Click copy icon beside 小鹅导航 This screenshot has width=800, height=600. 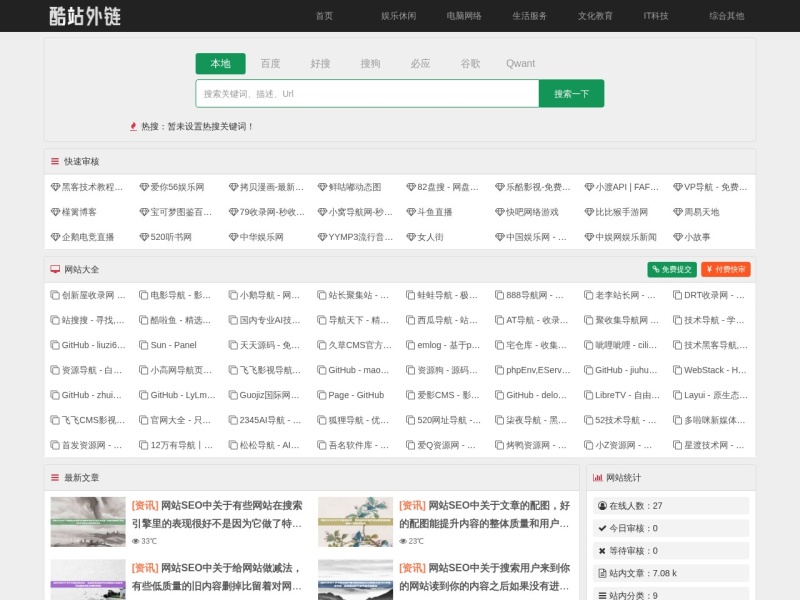click(x=233, y=295)
